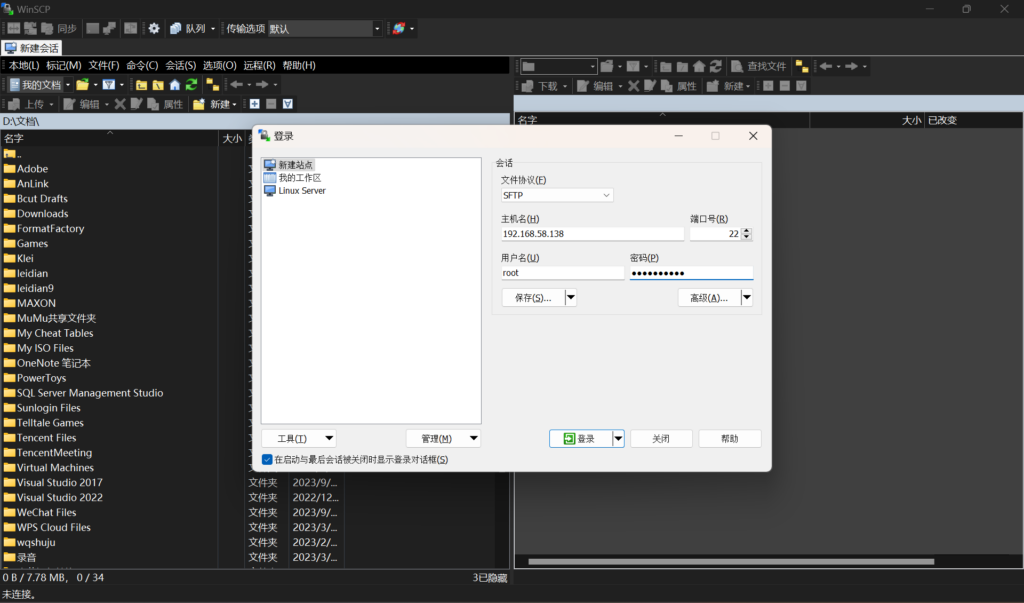Click the colorful transfer icon next to 传输选项
The height and width of the screenshot is (603, 1024).
pos(399,29)
